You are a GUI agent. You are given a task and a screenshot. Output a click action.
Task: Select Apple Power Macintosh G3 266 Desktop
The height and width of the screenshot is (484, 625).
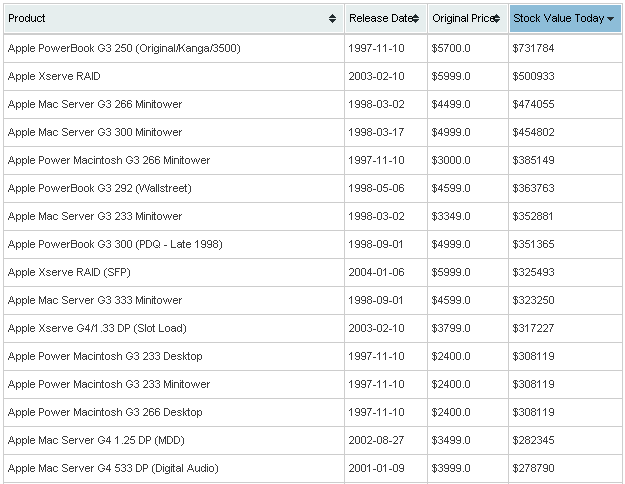(x=174, y=412)
